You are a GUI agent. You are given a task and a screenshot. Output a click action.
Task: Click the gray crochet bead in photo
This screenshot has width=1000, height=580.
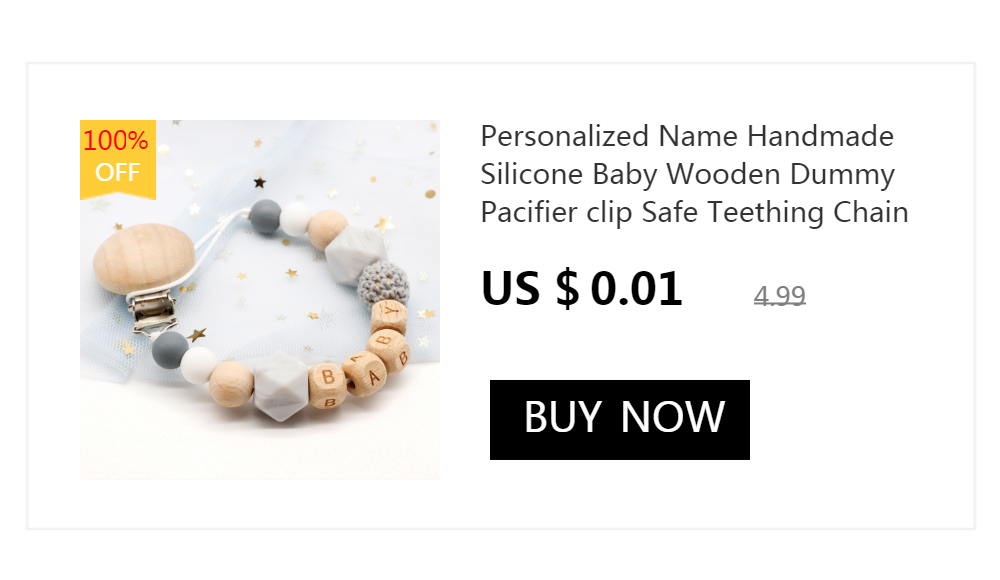click(x=383, y=282)
